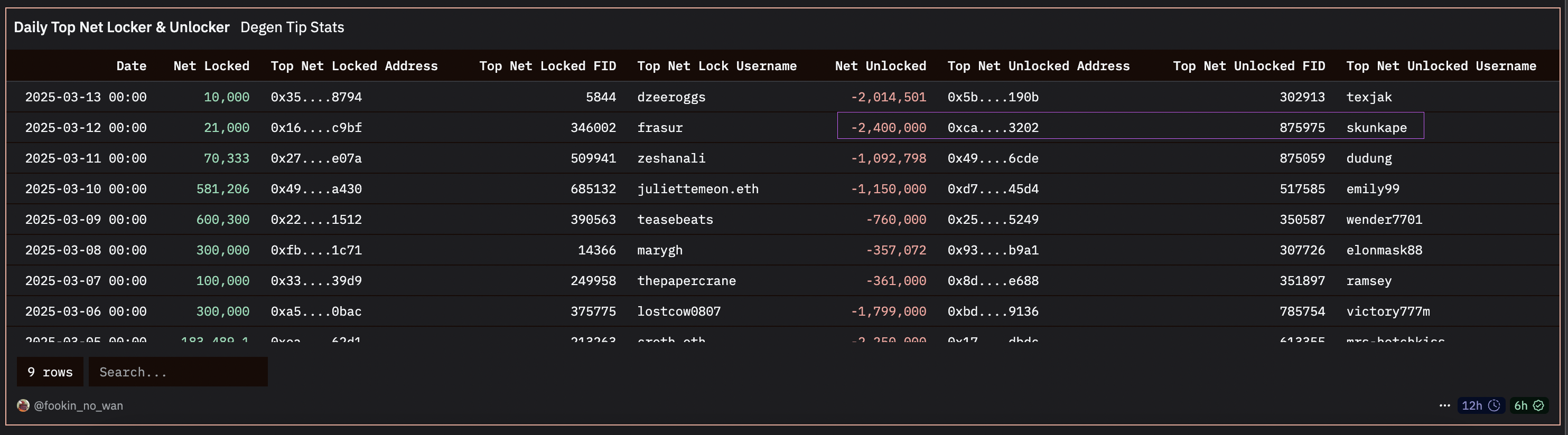Click the Top Net Unlocked Username header
The height and width of the screenshot is (435, 1568).
point(1441,65)
